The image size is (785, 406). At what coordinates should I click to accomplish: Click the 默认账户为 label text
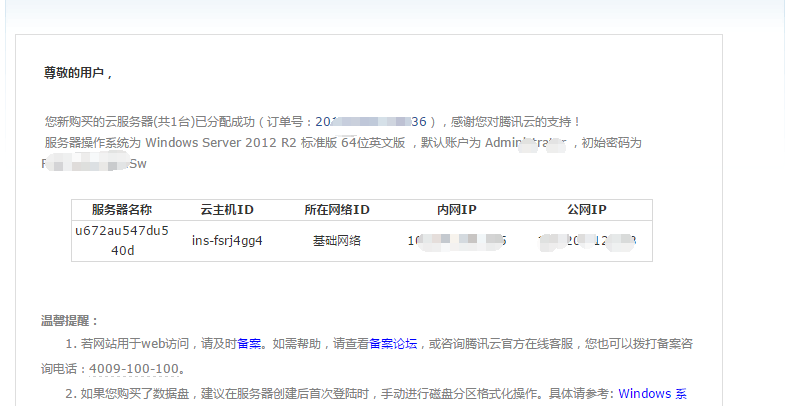click(x=451, y=143)
